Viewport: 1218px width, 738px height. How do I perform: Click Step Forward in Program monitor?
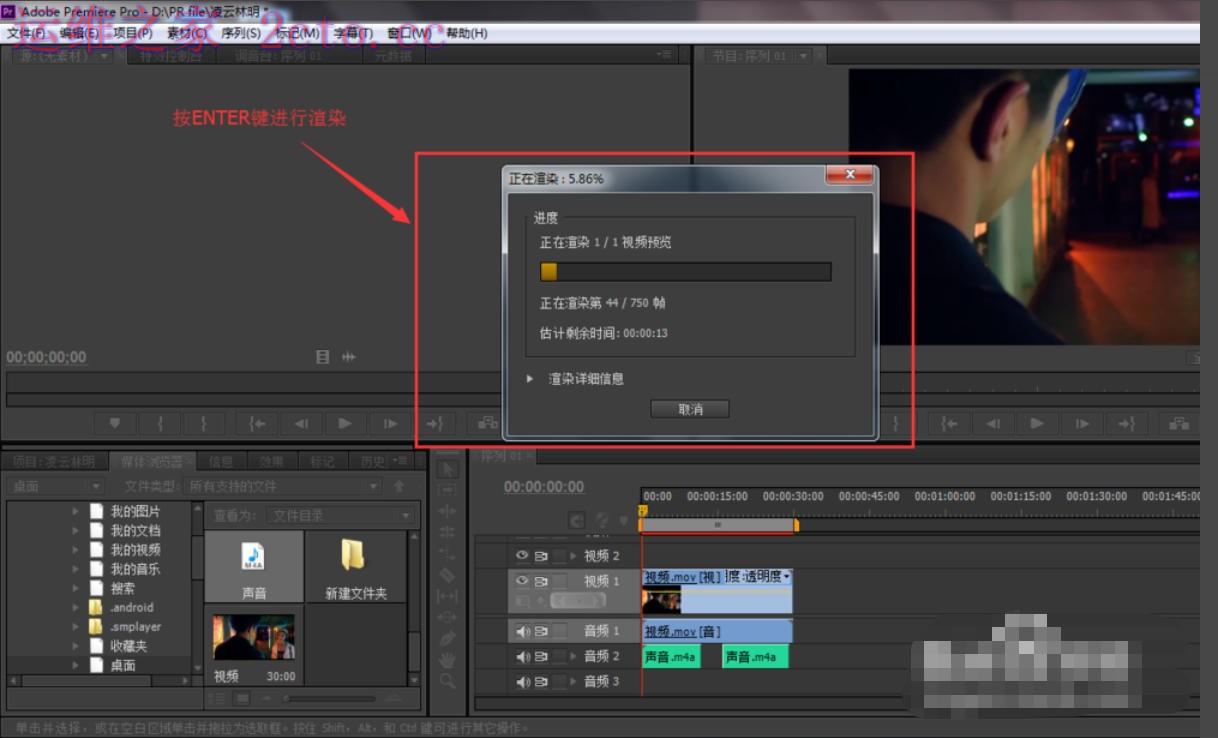point(1082,423)
